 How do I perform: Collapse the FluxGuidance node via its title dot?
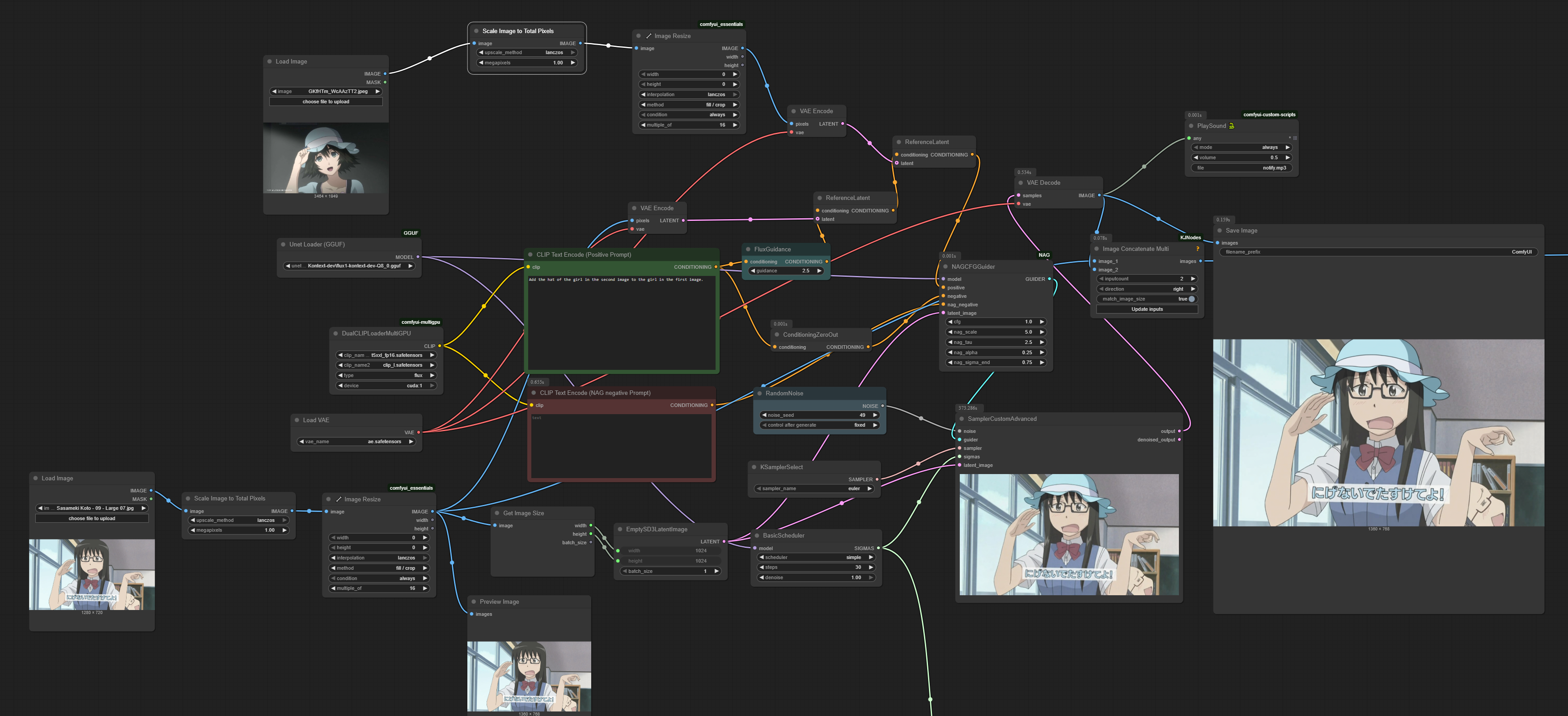click(748, 250)
